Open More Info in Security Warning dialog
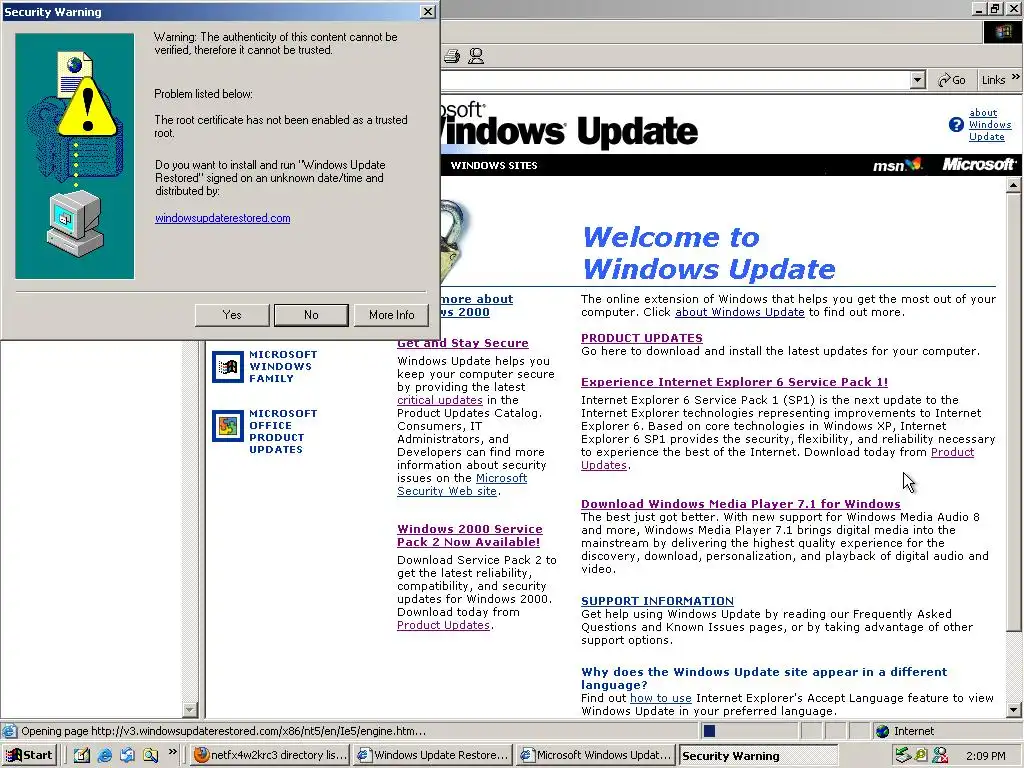This screenshot has width=1024, height=768. tap(391, 315)
